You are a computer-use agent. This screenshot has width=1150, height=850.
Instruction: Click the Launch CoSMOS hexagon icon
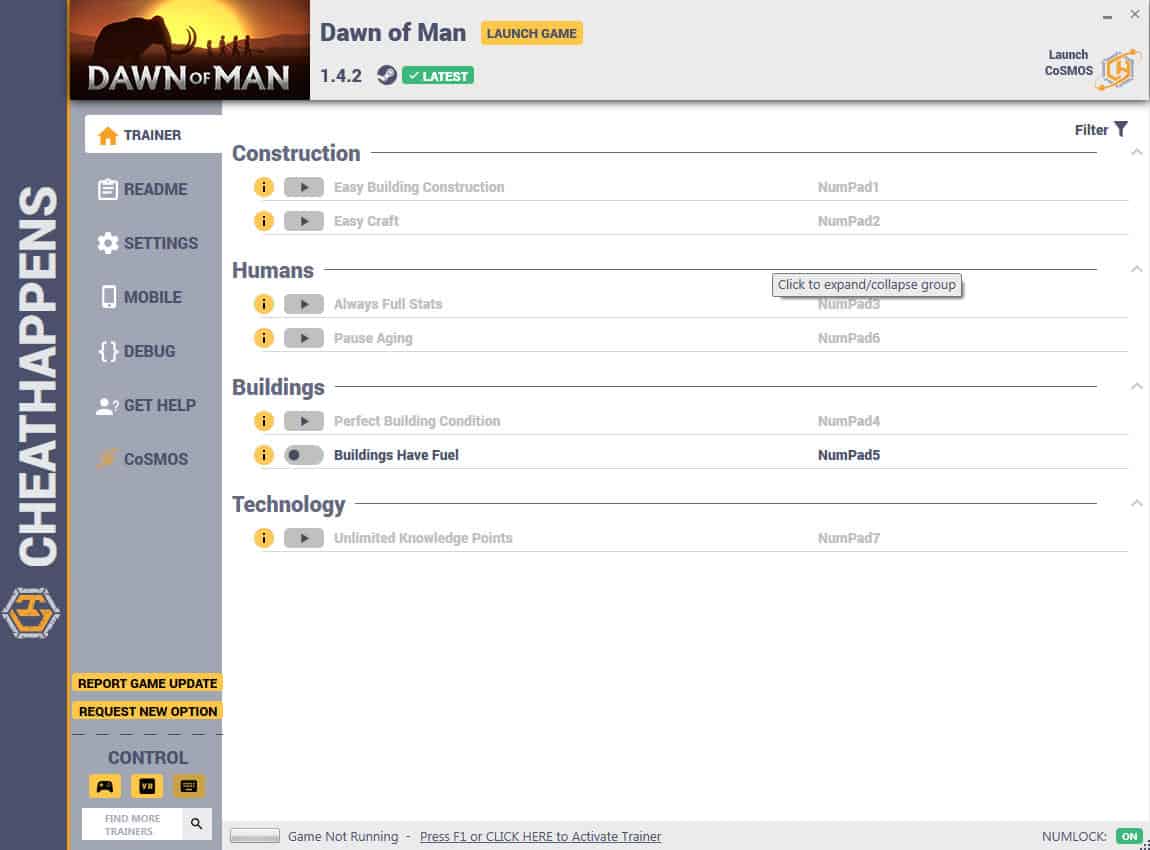1118,69
